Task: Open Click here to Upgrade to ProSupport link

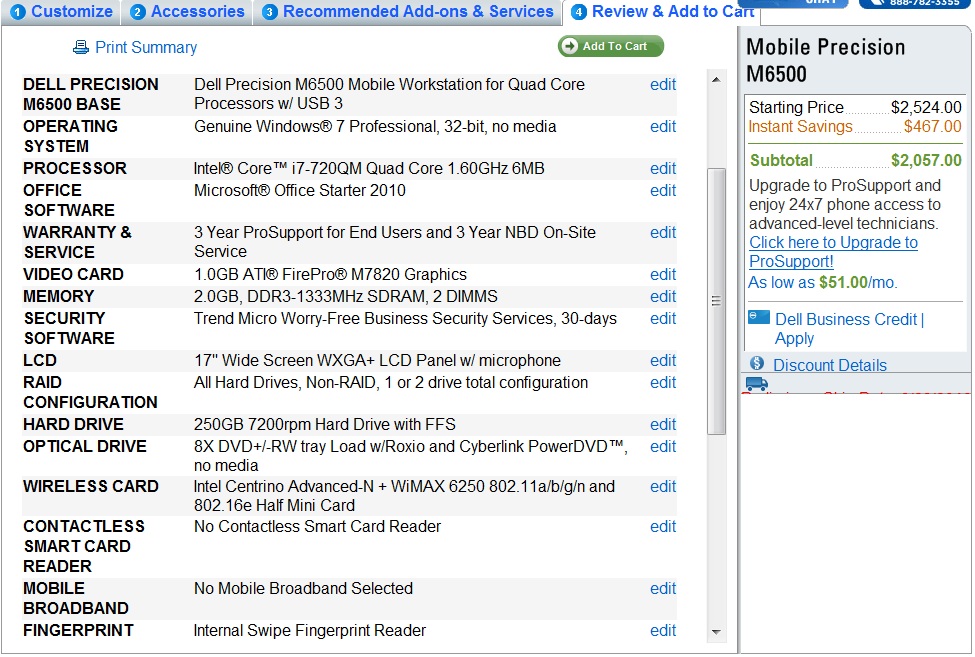Action: 833,252
